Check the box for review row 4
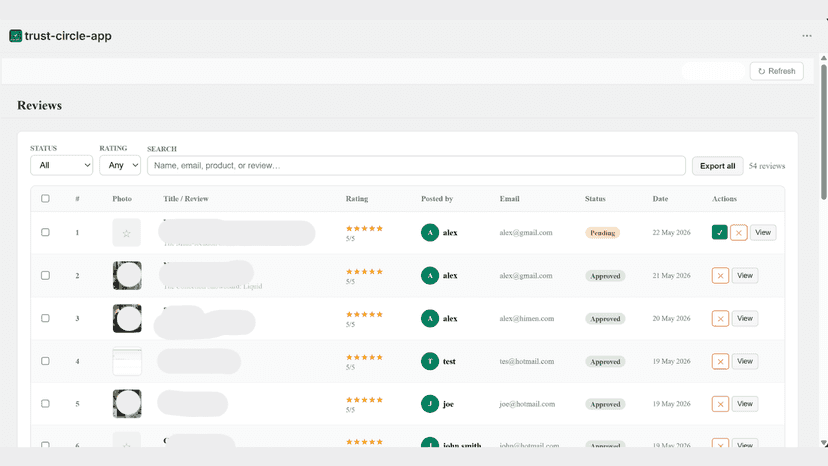Screen dimensions: 828x466 tap(45, 361)
